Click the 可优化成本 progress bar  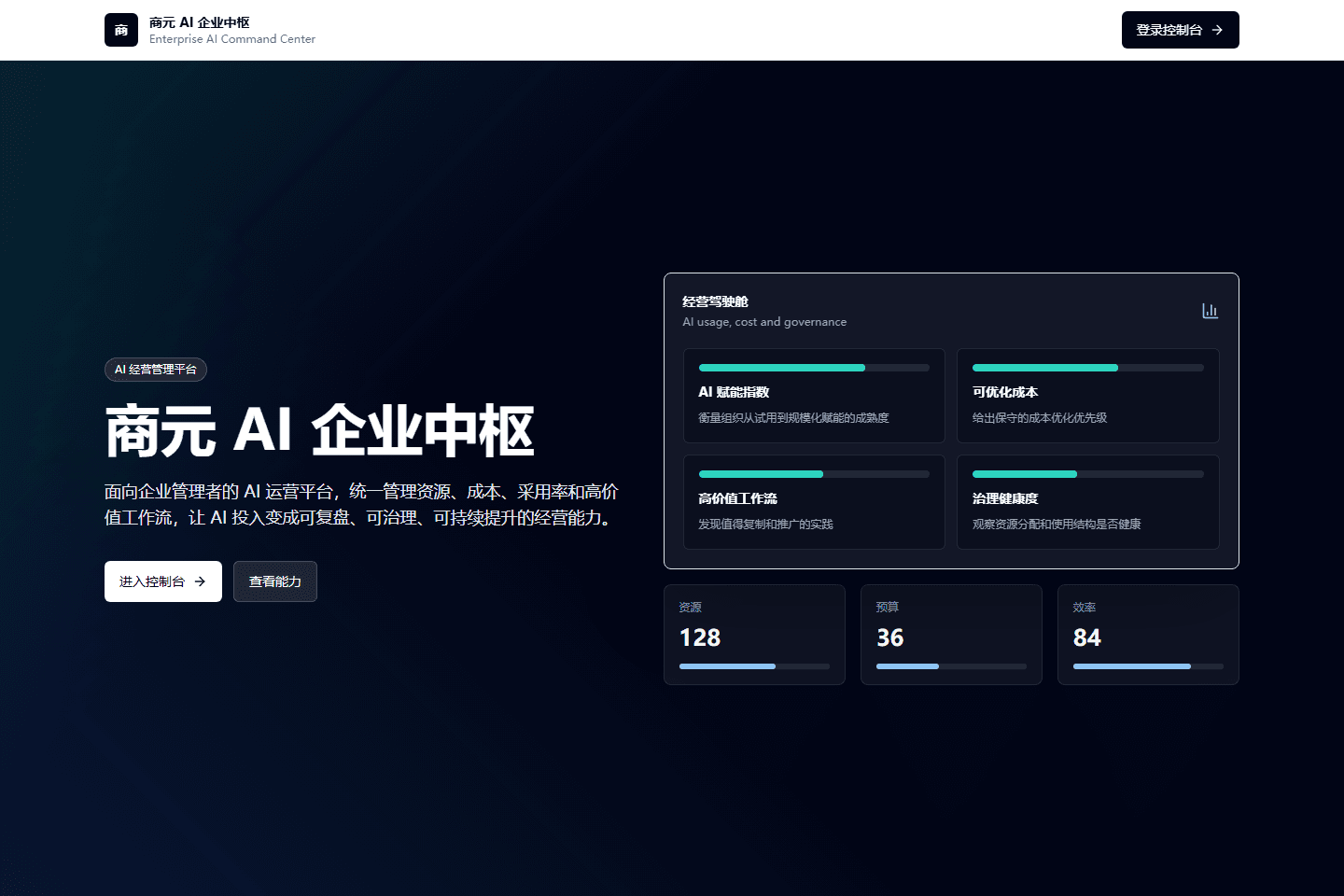tap(1088, 368)
